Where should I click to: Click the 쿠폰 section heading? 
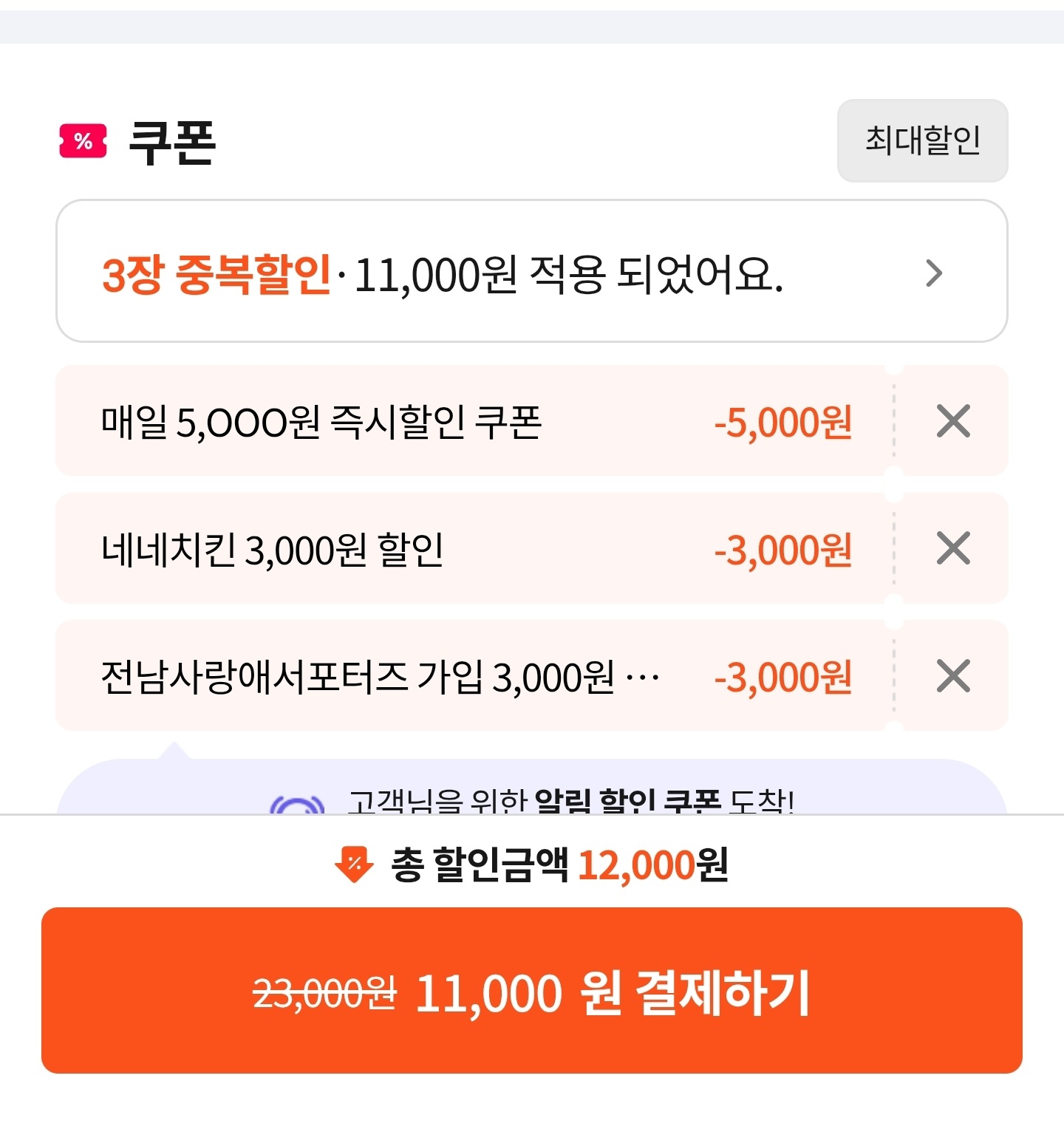172,141
